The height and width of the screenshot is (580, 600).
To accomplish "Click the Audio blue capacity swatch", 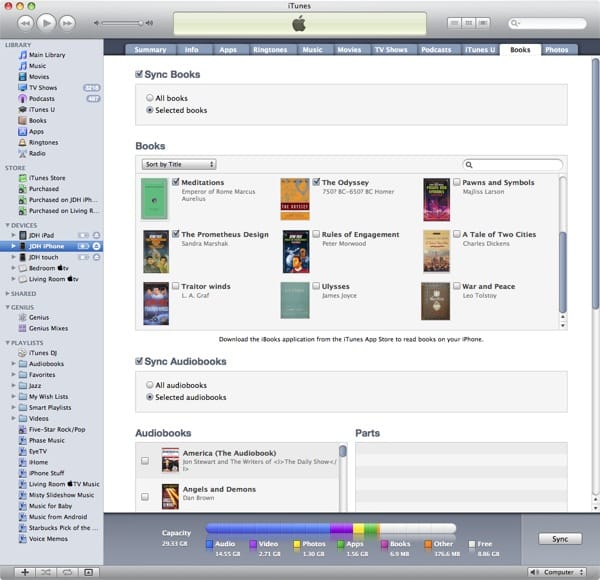I will (209, 544).
